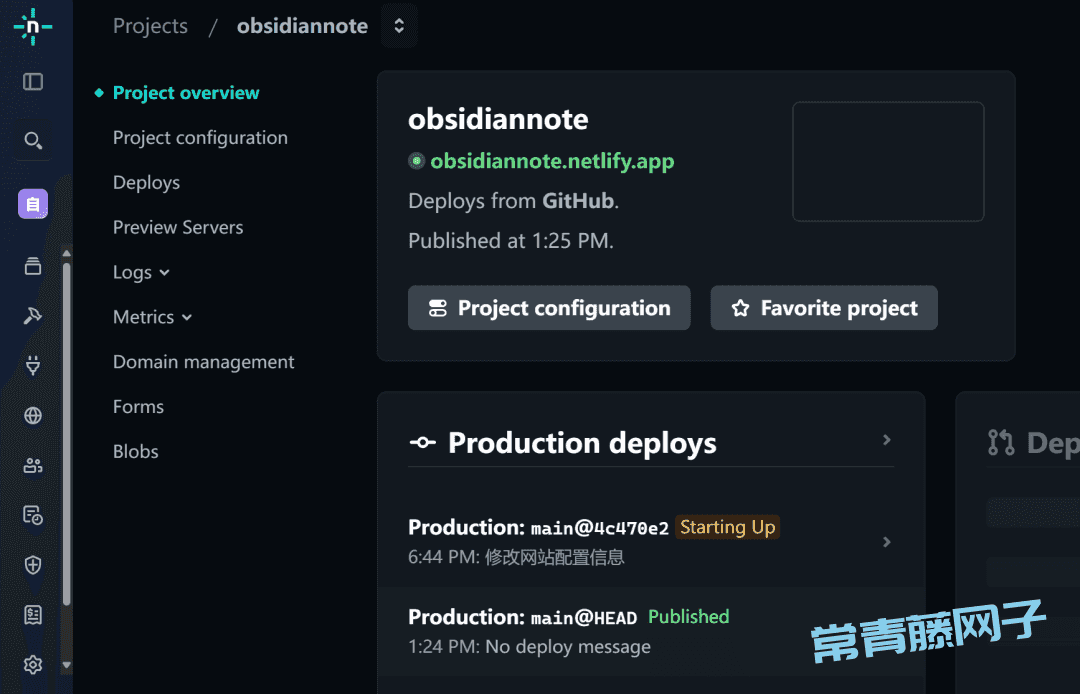Open the search icon in sidebar
The width and height of the screenshot is (1080, 694).
point(32,140)
